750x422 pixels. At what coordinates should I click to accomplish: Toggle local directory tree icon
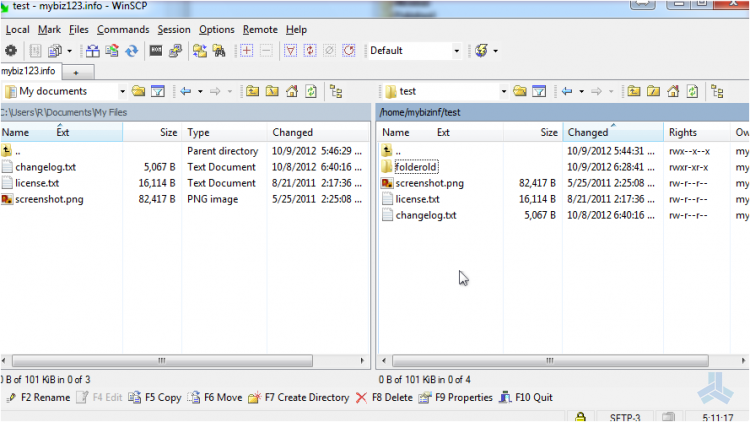click(336, 91)
